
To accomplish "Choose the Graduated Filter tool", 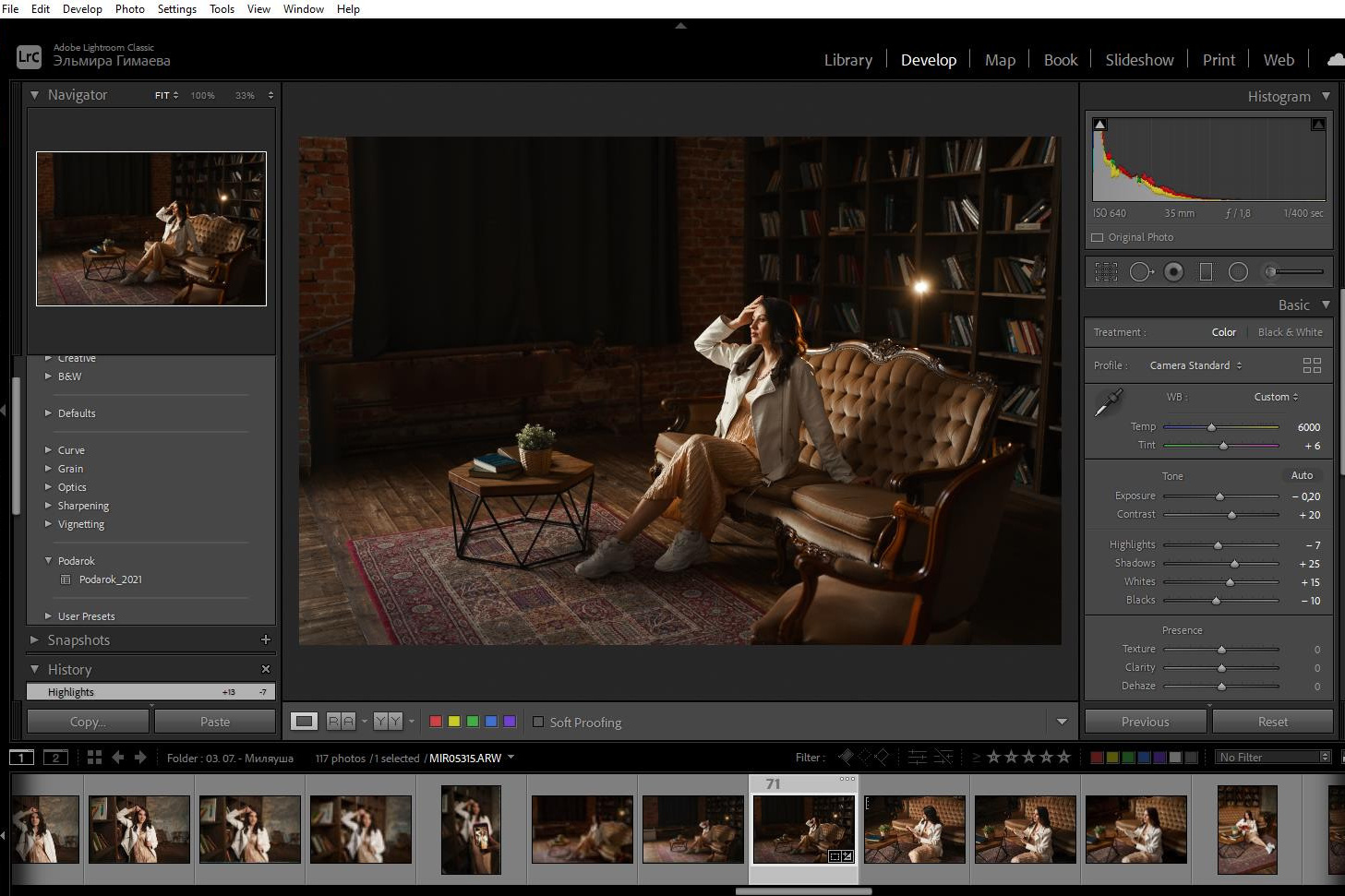I will point(1206,271).
